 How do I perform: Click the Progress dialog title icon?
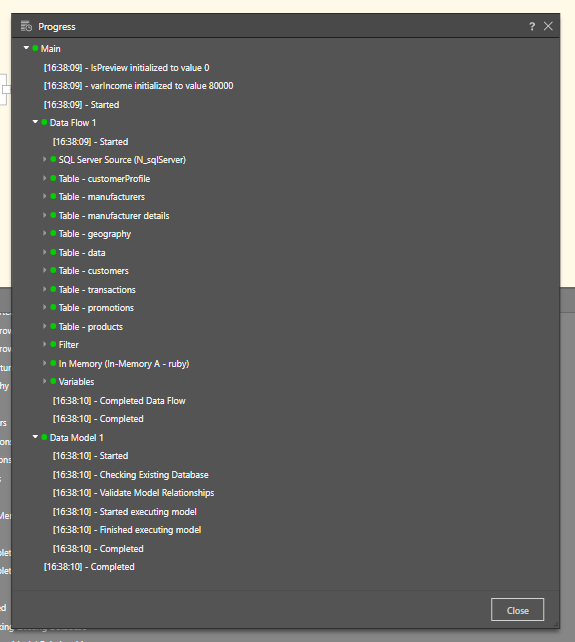click(26, 26)
